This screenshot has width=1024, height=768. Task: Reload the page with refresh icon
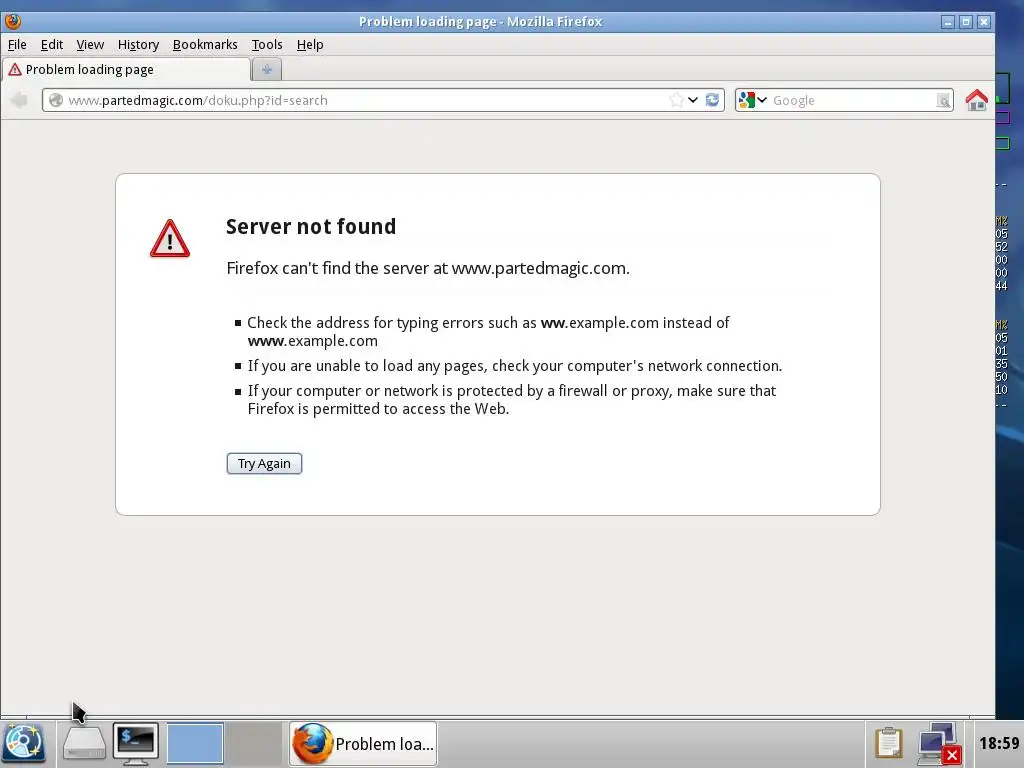click(x=712, y=100)
